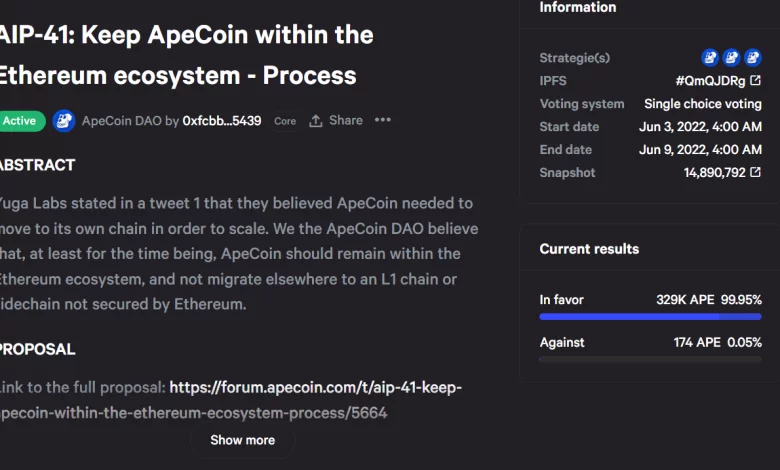Click the ApeCoin DAO avatar icon
780x470 pixels.
click(64, 121)
